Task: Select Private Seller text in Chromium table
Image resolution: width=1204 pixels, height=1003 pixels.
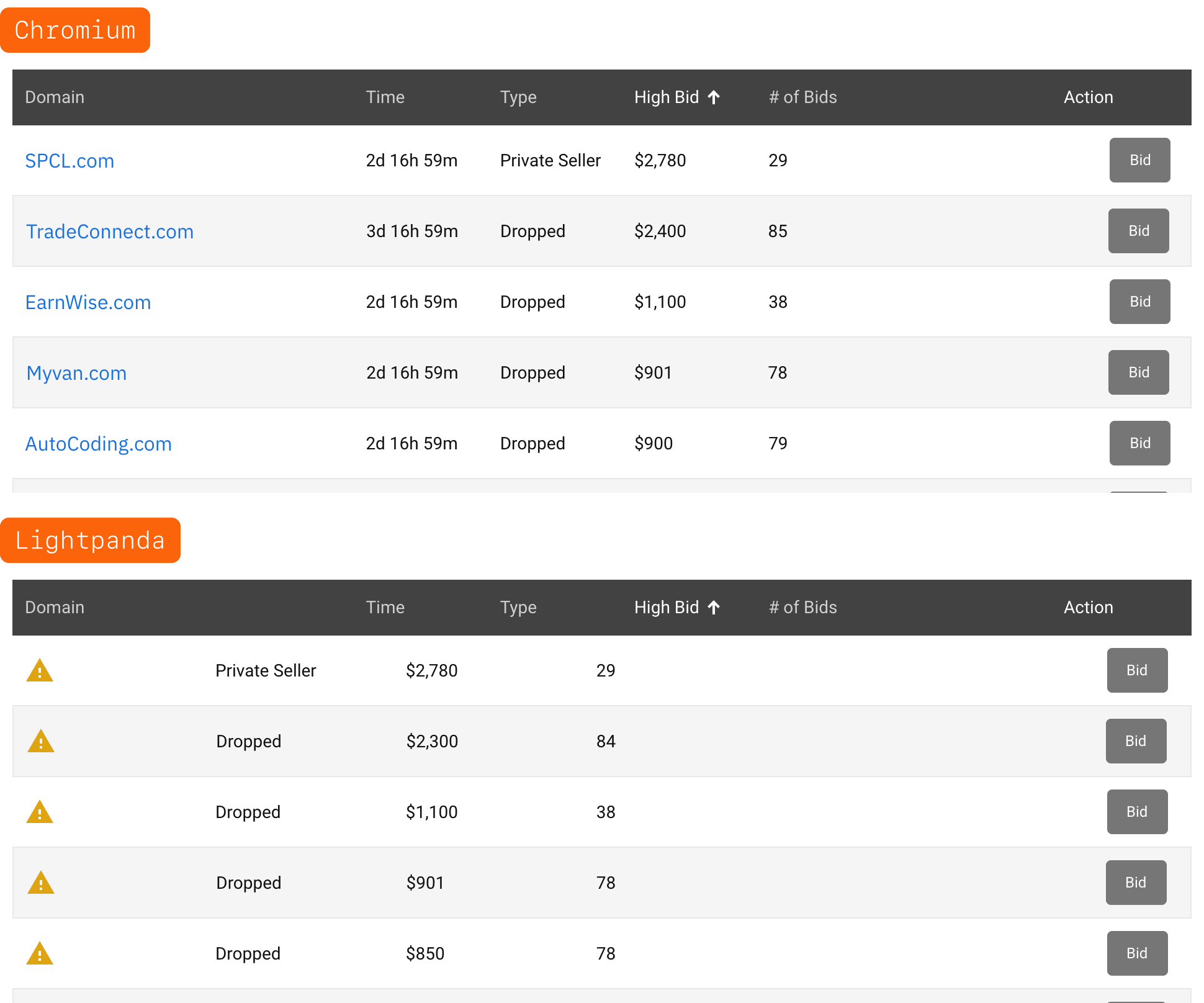Action: 550,160
